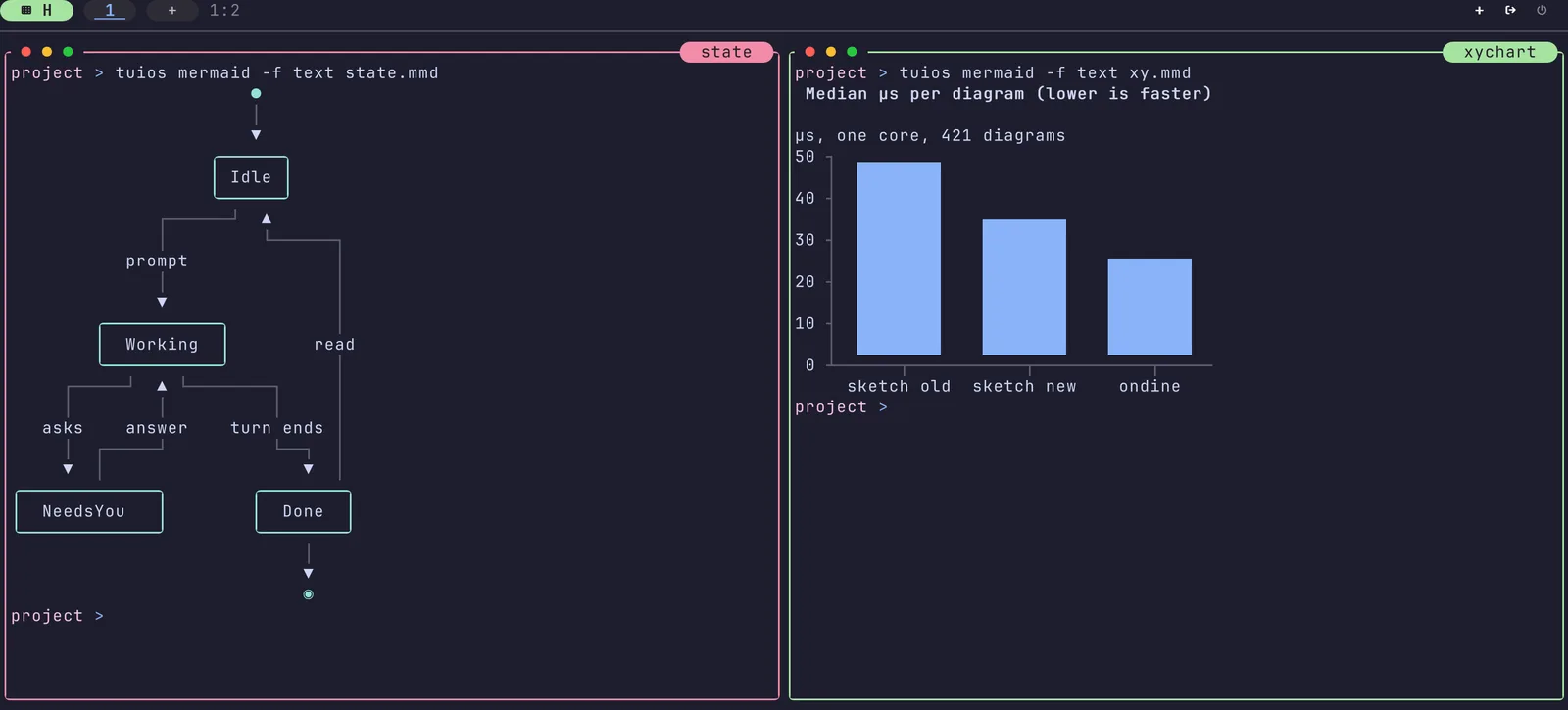
Task: Click the plus icon at top right
Action: tap(1479, 11)
